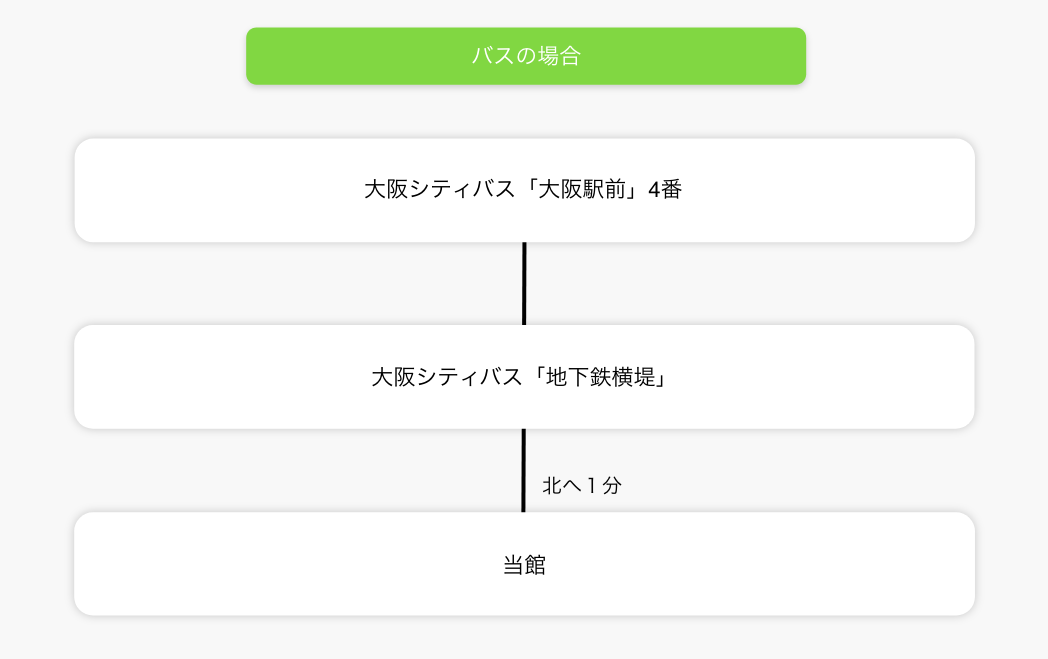Screen dimensions: 1048x659
Task: Click the 当館 text label
Action: point(524,565)
